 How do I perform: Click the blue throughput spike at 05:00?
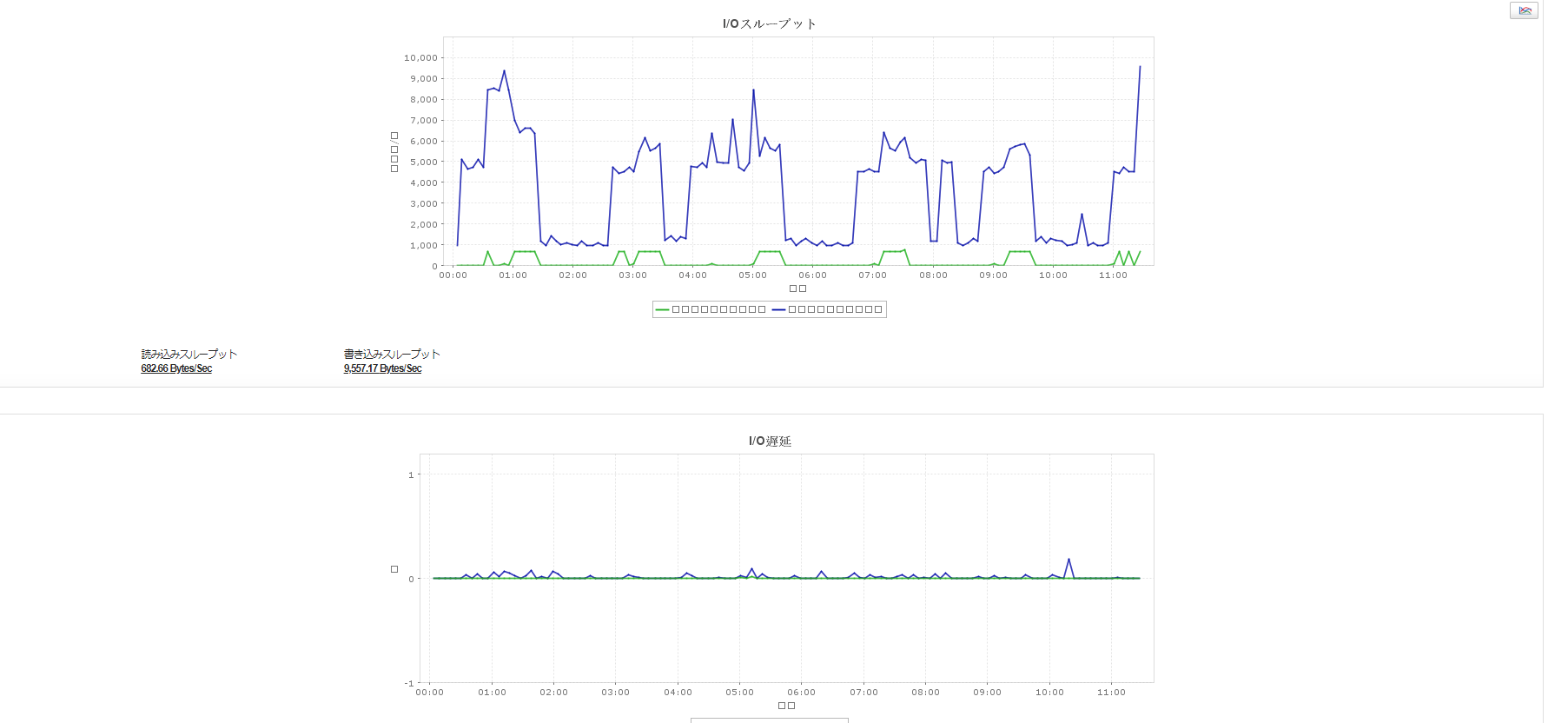click(753, 90)
